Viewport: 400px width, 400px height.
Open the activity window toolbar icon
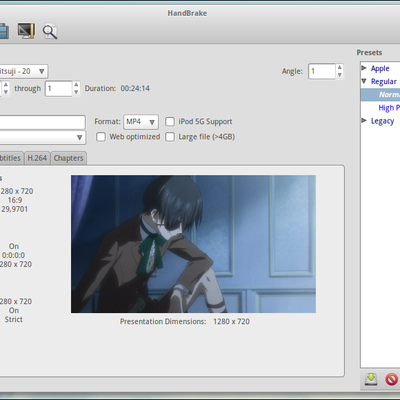[x=26, y=31]
